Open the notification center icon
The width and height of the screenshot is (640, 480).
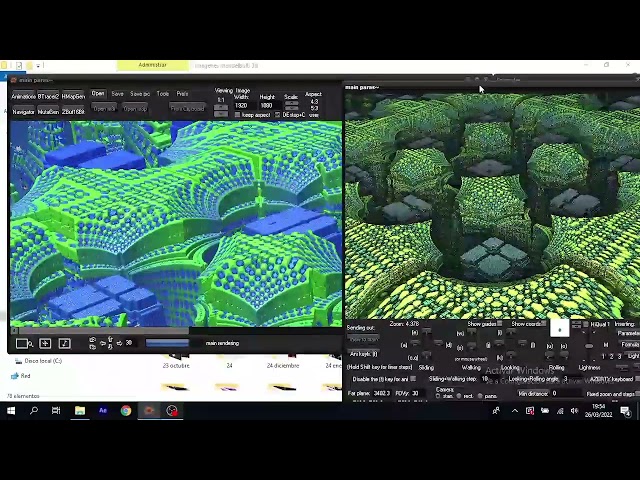625,411
